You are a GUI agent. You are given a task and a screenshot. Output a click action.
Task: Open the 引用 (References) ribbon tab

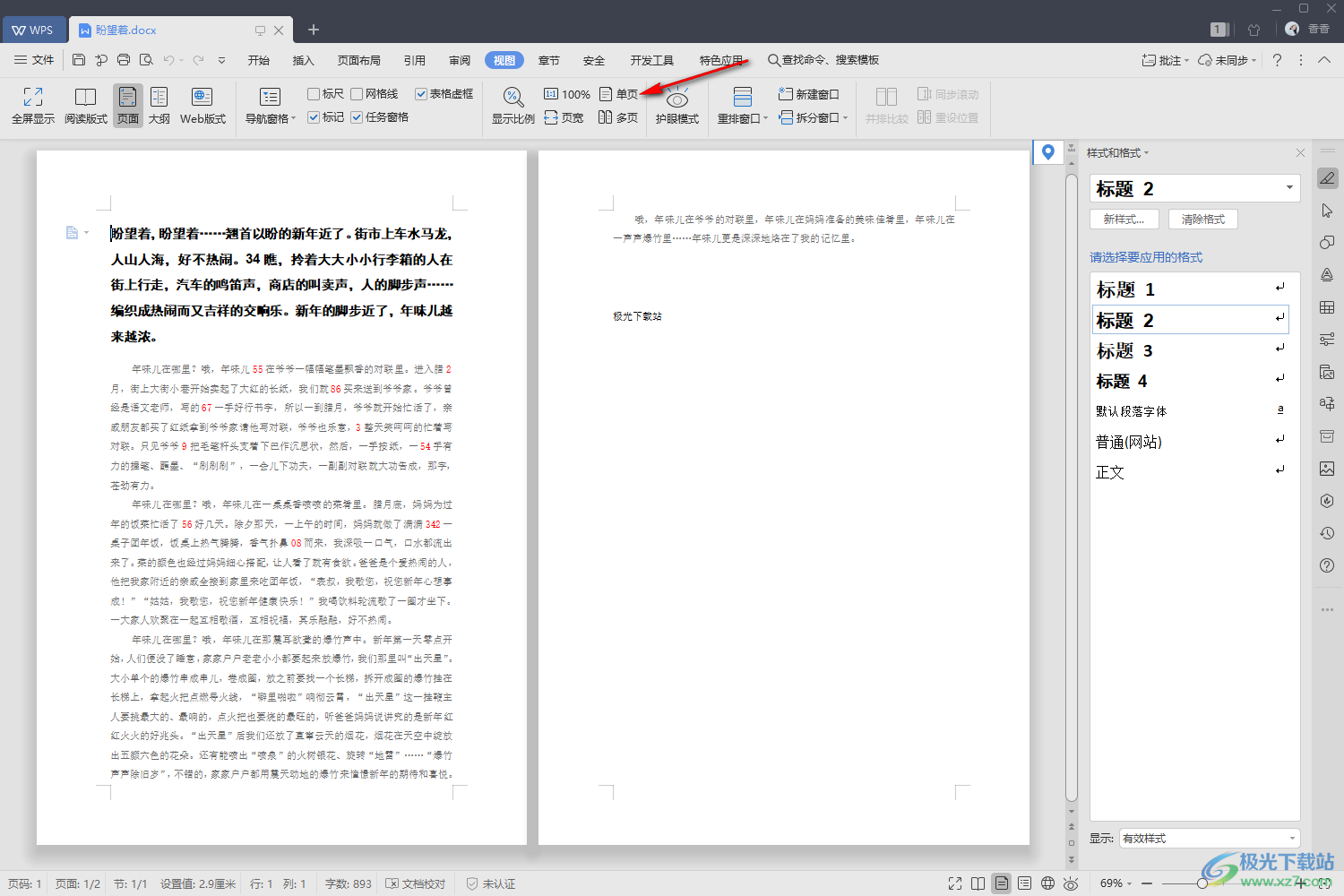pyautogui.click(x=415, y=60)
